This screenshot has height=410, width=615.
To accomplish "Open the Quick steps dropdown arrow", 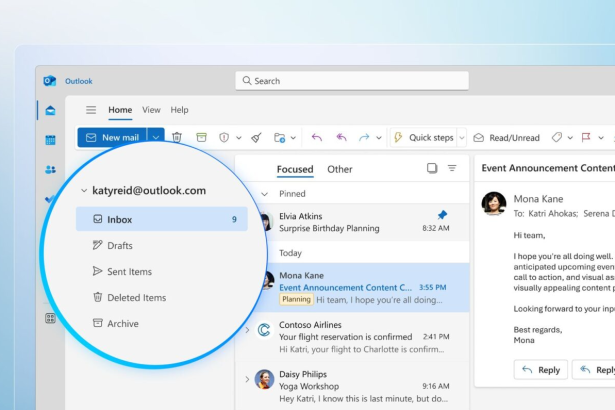I will click(x=462, y=138).
